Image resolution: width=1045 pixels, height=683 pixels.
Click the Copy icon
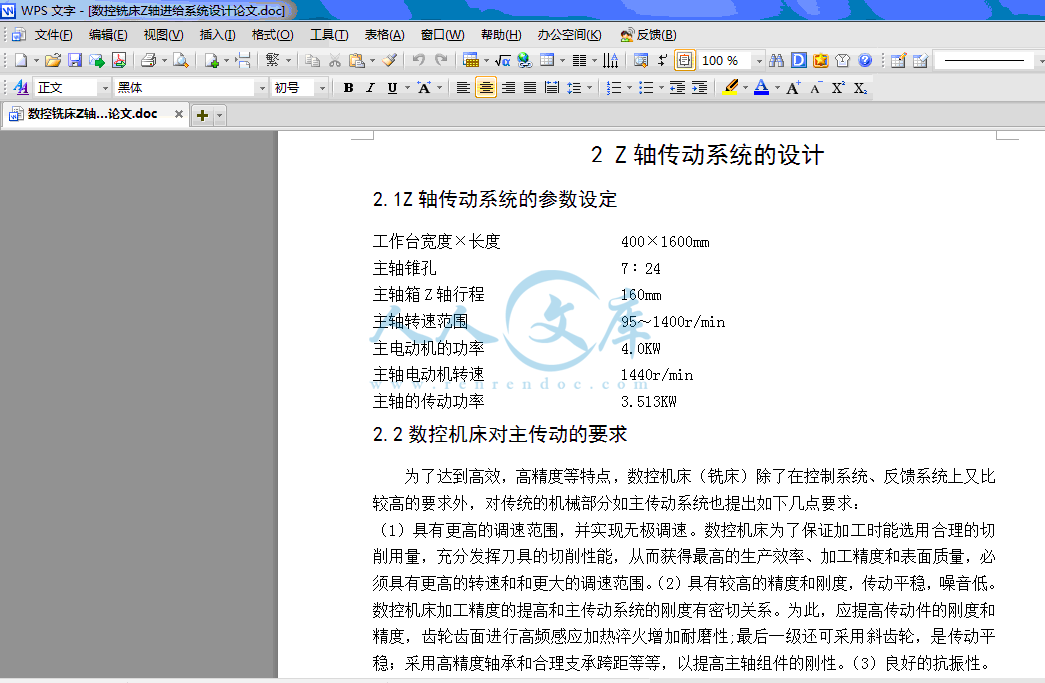coord(312,61)
